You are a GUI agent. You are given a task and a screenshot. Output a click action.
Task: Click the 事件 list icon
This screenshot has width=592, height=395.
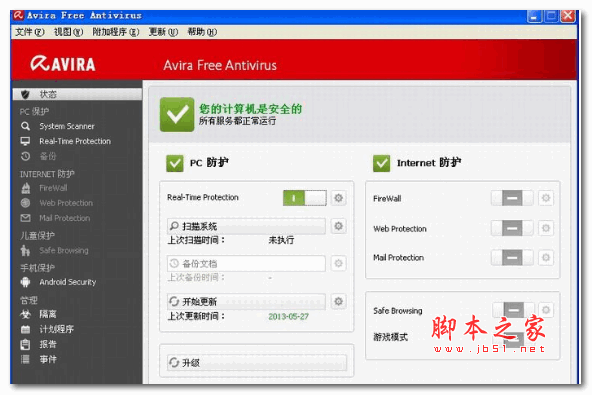click(x=25, y=359)
